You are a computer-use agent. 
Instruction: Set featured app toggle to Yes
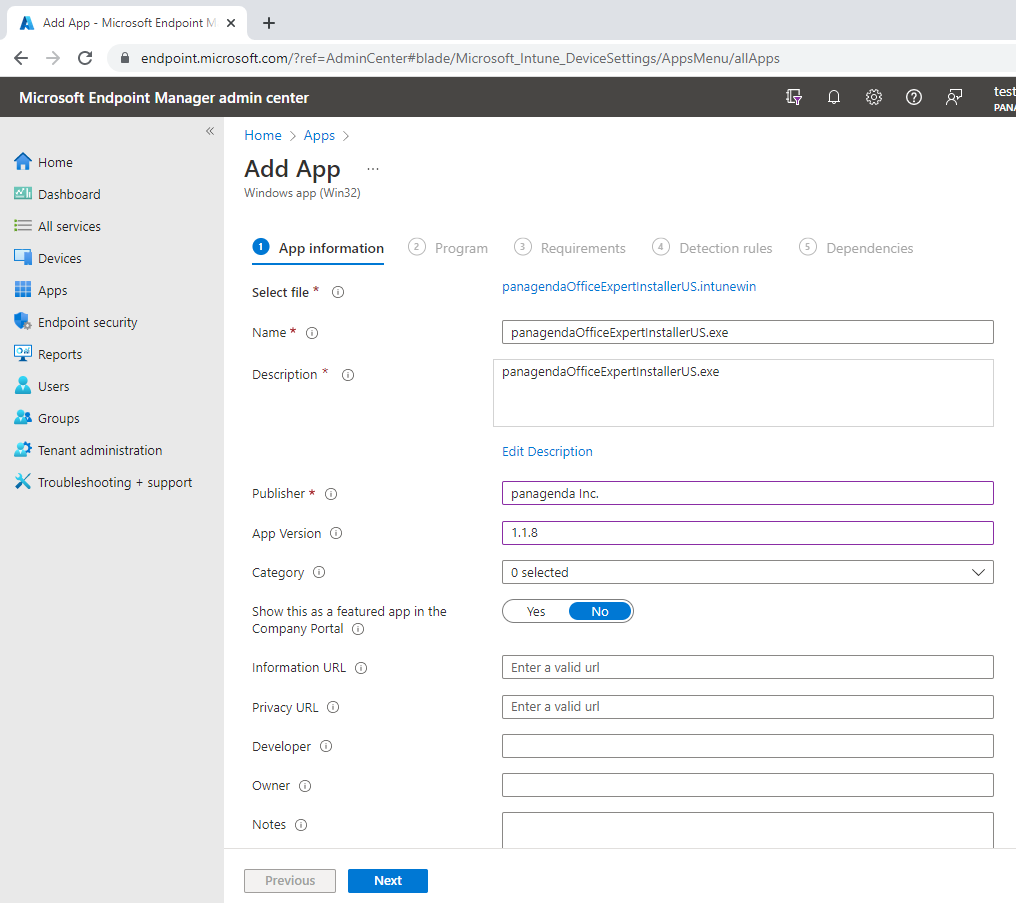[536, 611]
